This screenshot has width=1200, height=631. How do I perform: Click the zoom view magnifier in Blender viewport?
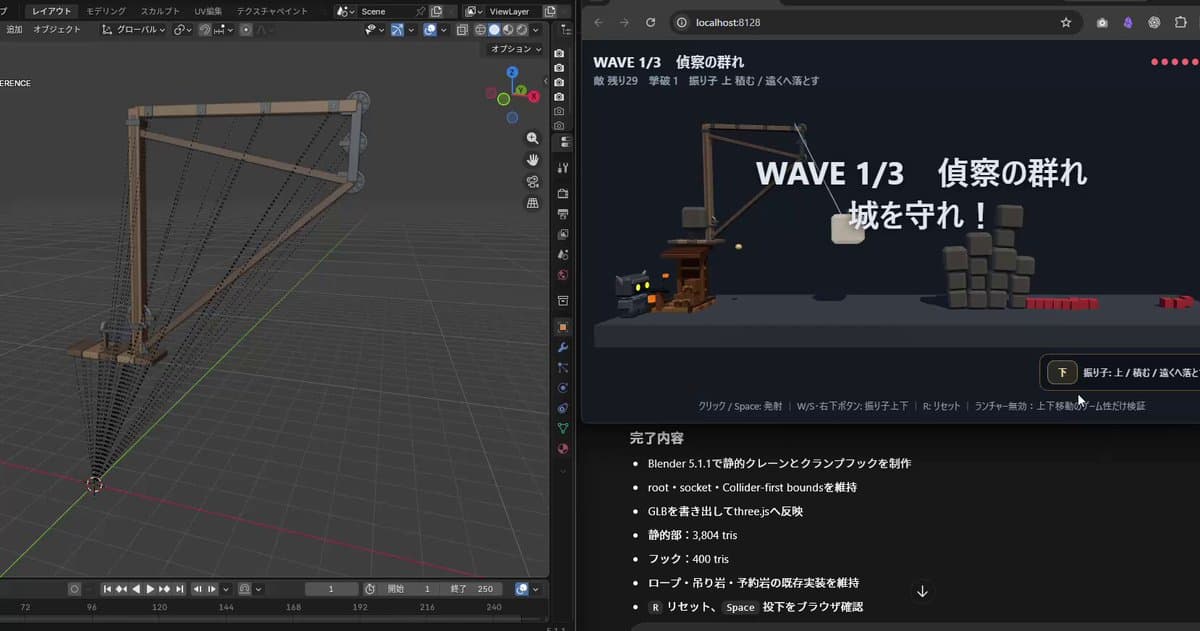[x=532, y=138]
